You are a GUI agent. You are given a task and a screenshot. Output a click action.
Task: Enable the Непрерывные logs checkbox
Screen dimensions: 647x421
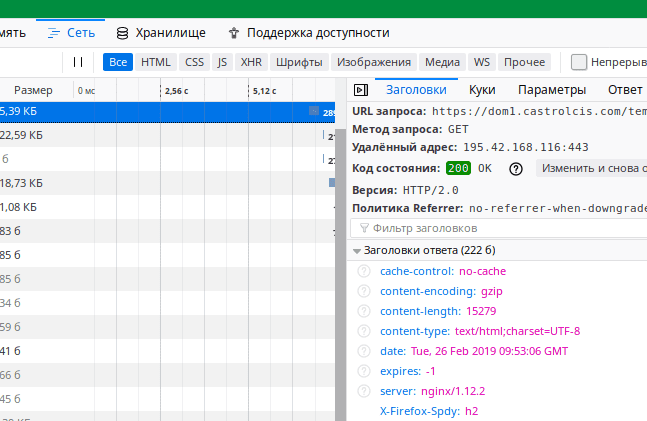click(x=579, y=62)
